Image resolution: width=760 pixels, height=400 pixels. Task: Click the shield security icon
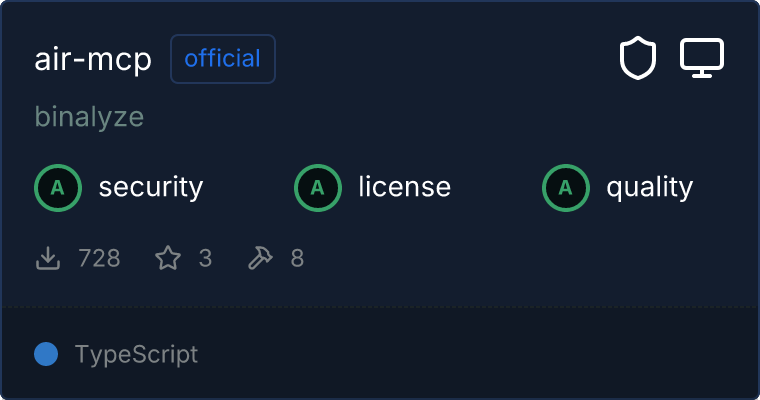click(638, 59)
